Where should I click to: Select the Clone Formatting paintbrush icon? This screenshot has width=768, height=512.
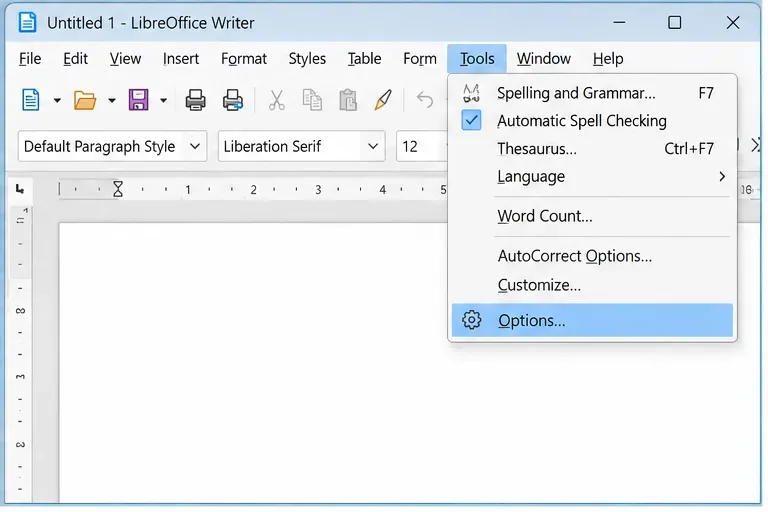click(383, 100)
